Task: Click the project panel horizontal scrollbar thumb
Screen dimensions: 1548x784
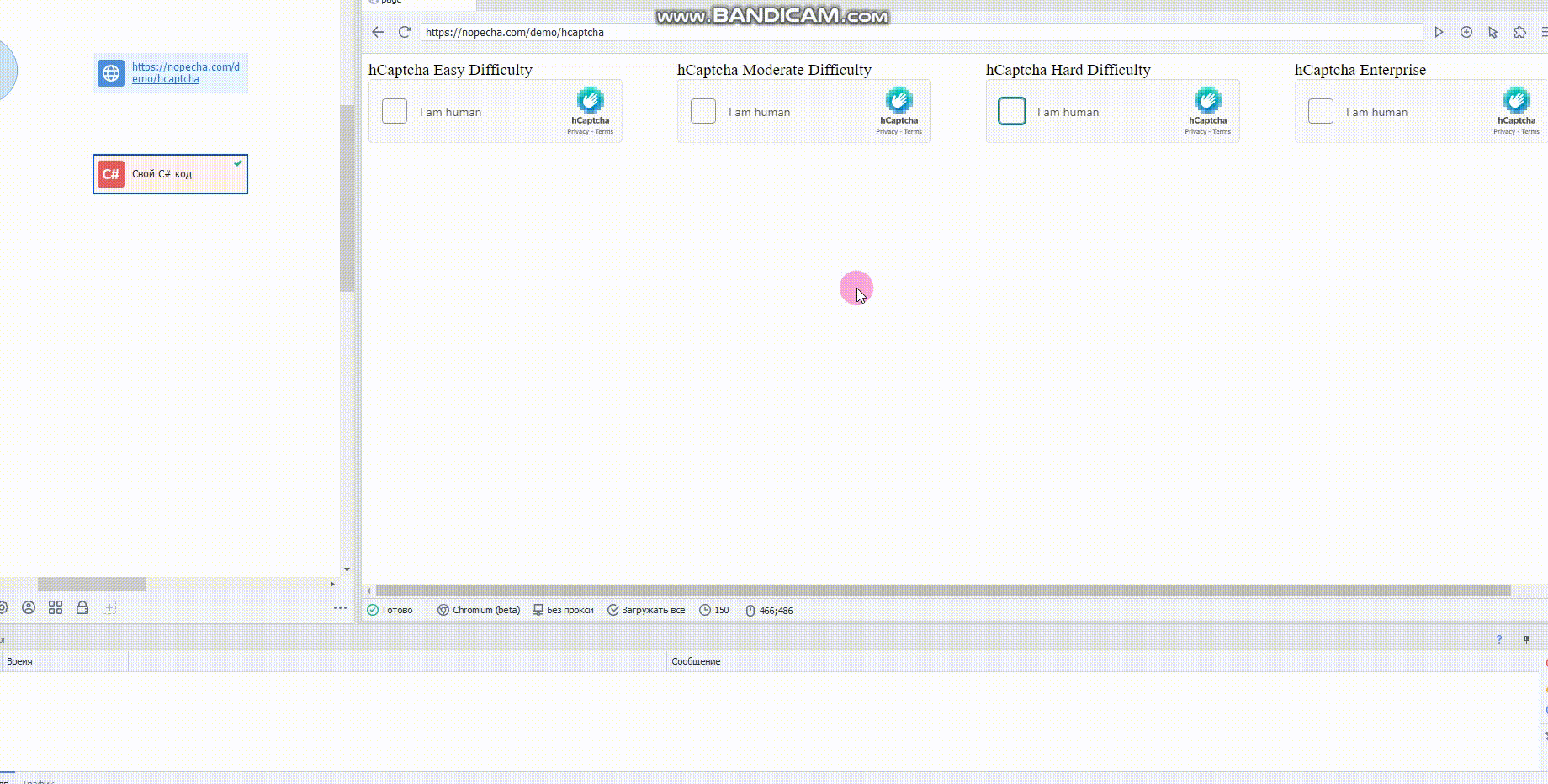Action: 92,584
